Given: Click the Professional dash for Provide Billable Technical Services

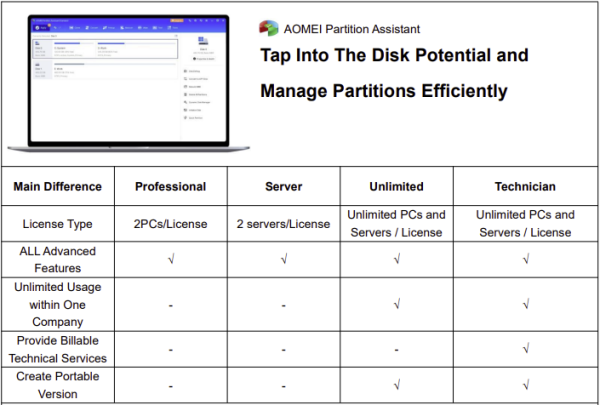Looking at the screenshot, I should (171, 350).
